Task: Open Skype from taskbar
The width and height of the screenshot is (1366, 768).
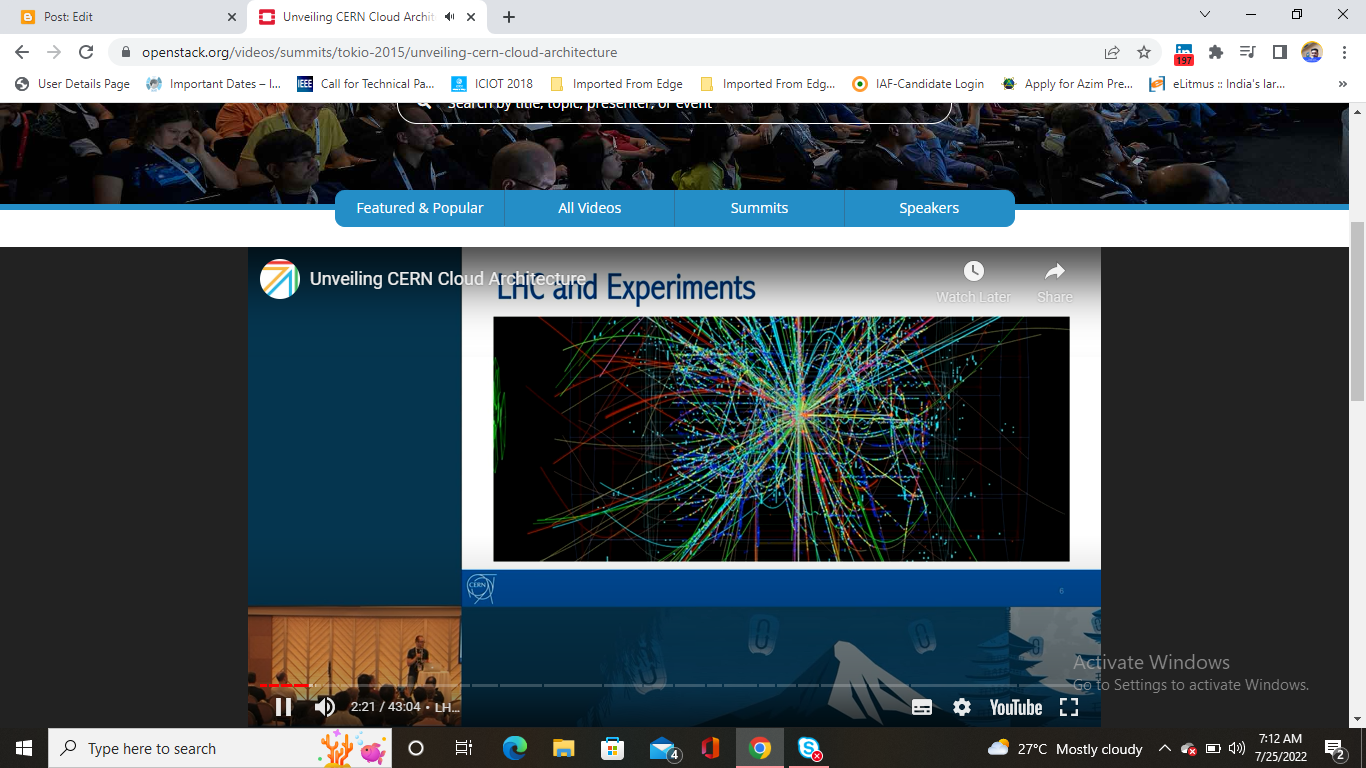Action: click(809, 748)
